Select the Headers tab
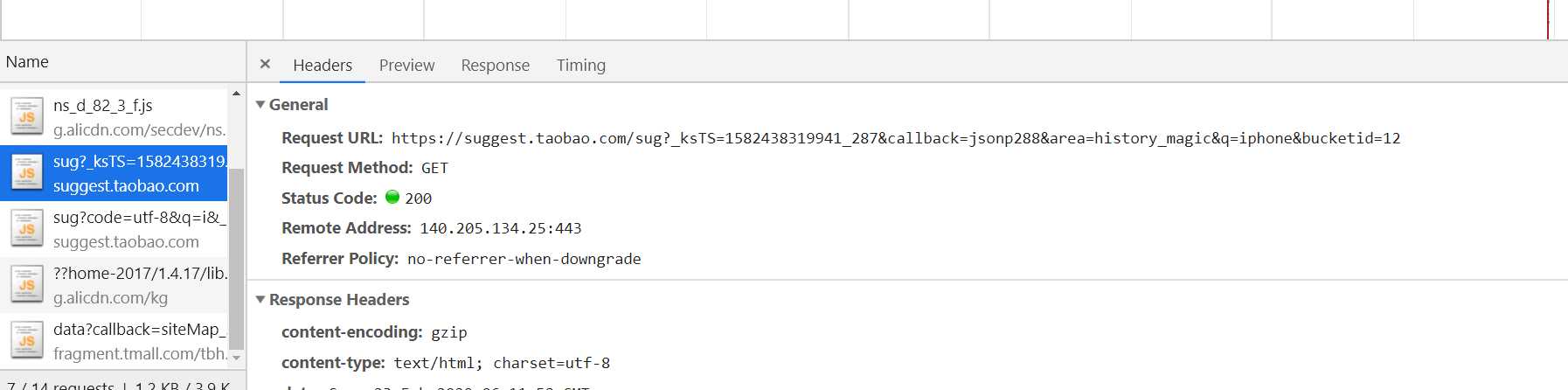This screenshot has height=390, width=1568. tap(323, 65)
